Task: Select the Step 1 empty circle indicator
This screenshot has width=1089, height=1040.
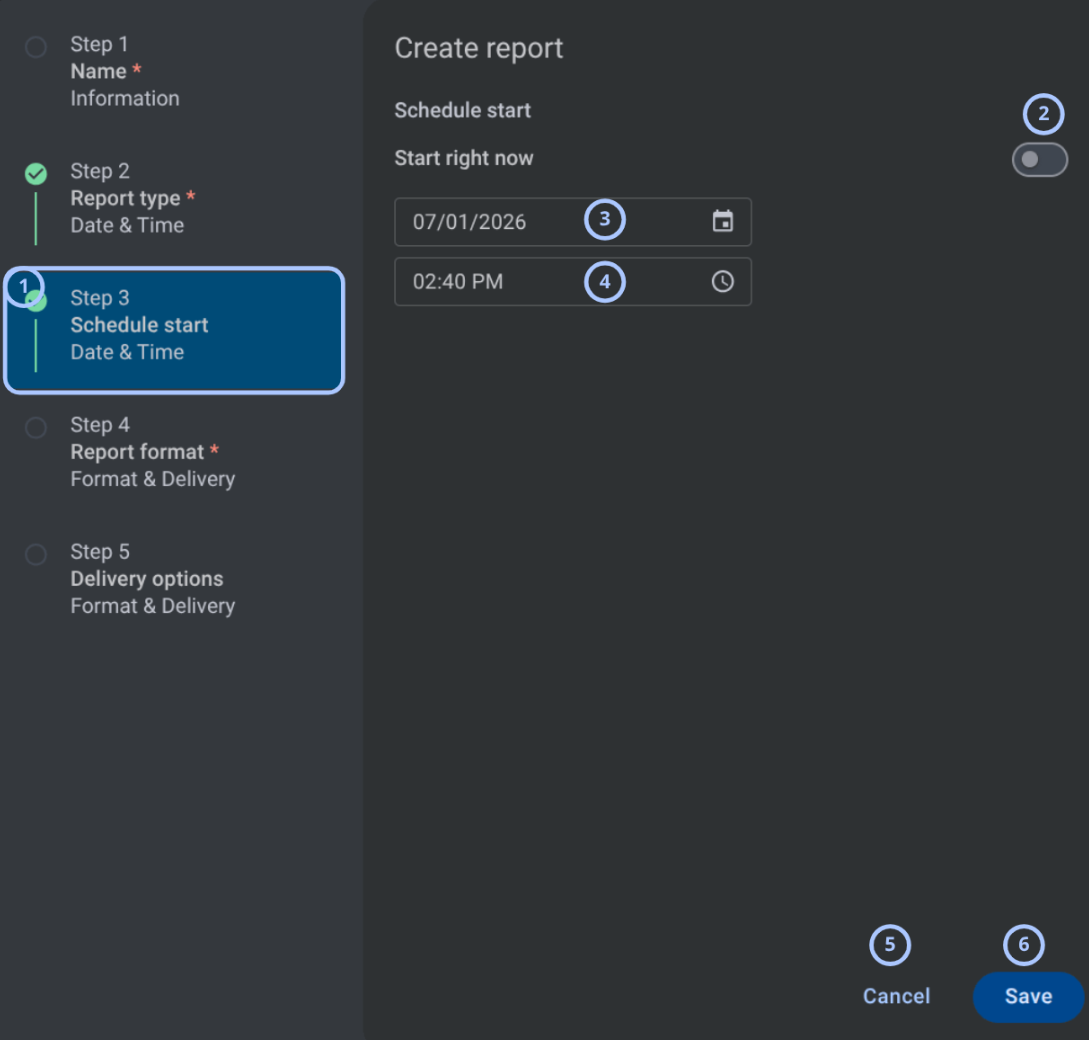Action: (x=36, y=47)
